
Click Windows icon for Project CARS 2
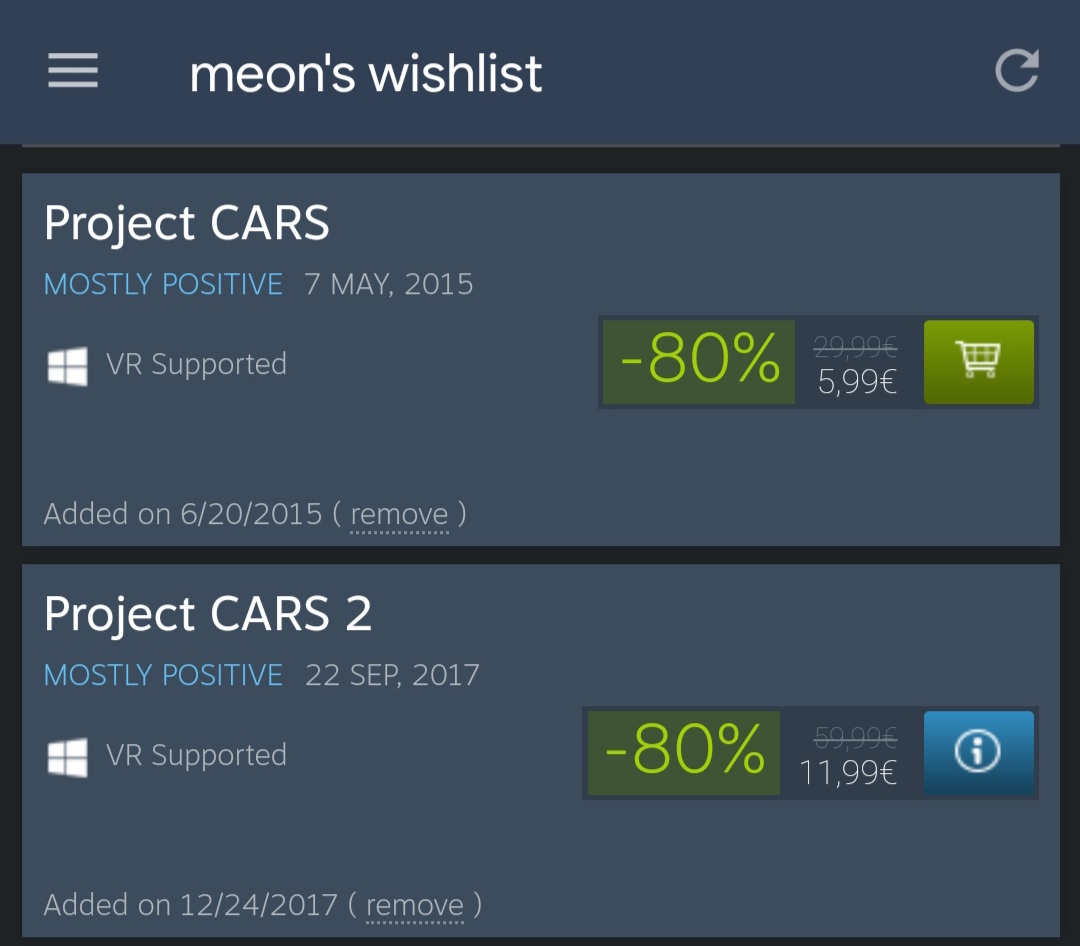coord(67,756)
